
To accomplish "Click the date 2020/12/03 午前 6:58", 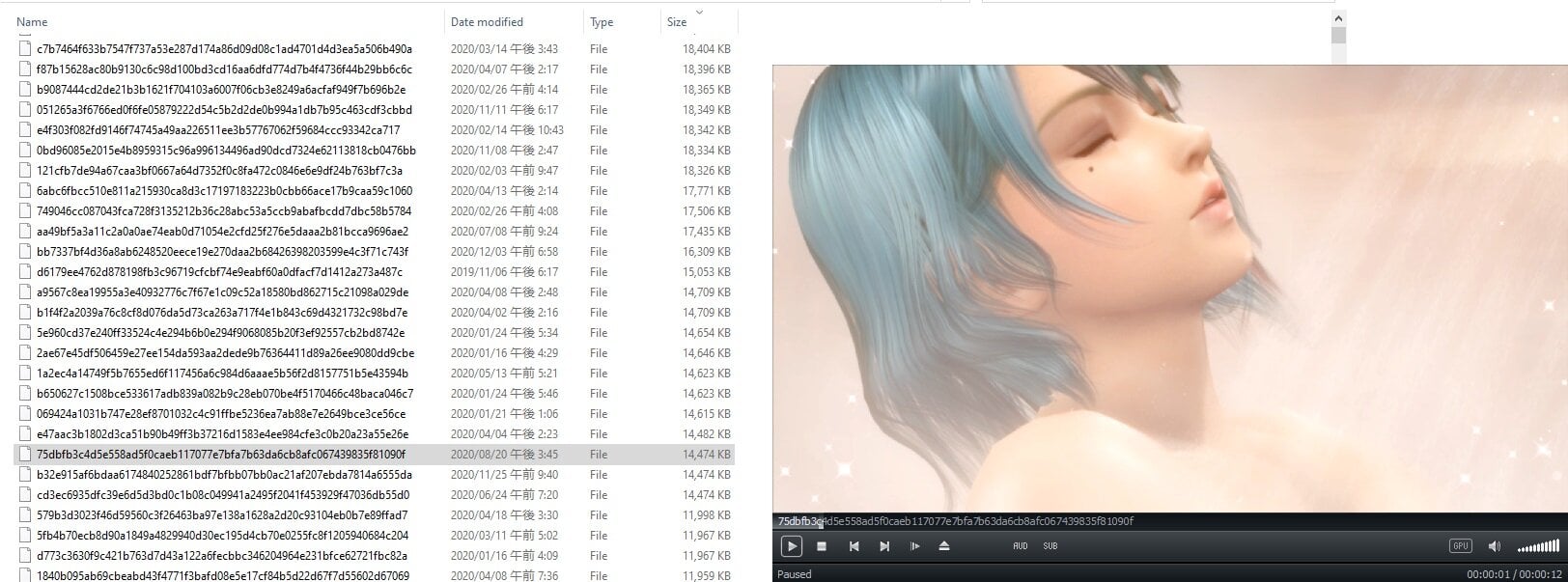I will coord(504,252).
